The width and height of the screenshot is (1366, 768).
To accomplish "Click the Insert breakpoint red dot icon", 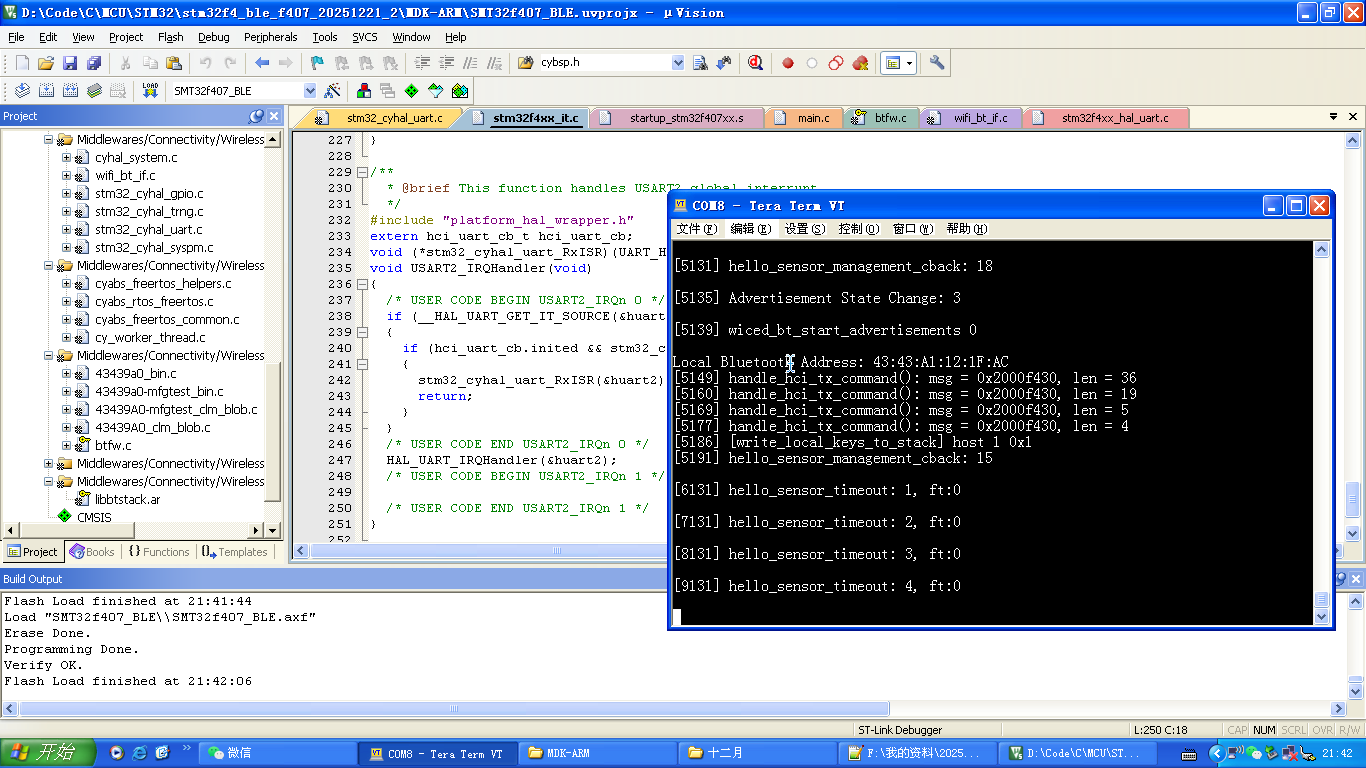I will coord(788,63).
